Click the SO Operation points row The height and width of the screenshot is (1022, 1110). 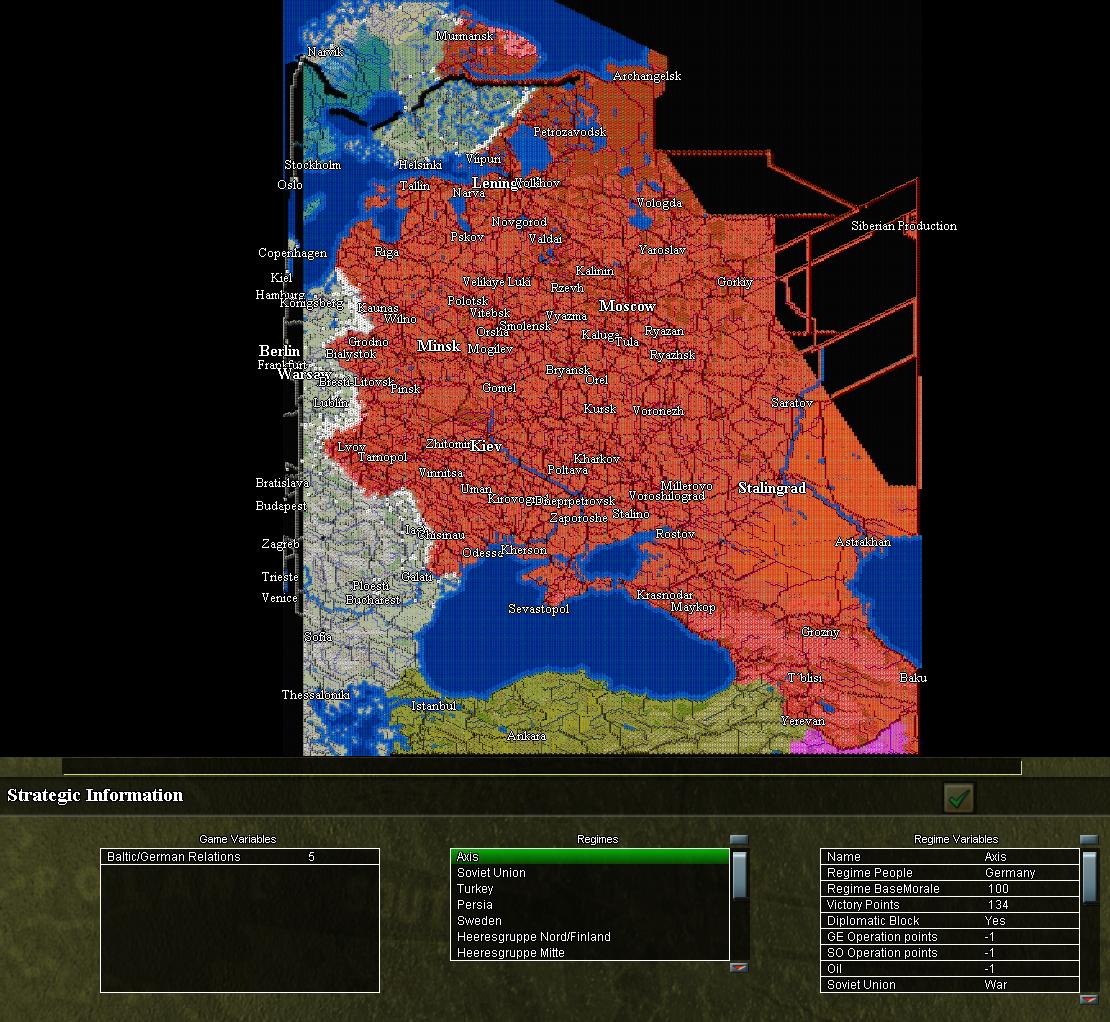click(949, 953)
